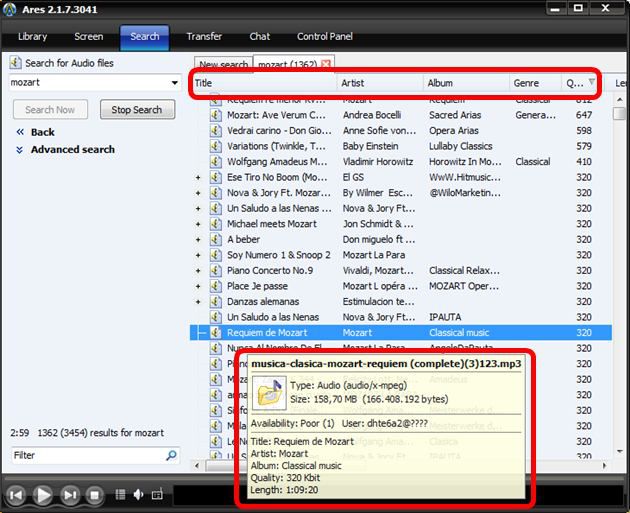Open the playlist icon in player bar
Viewport: 630px width, 513px height.
tap(120, 494)
